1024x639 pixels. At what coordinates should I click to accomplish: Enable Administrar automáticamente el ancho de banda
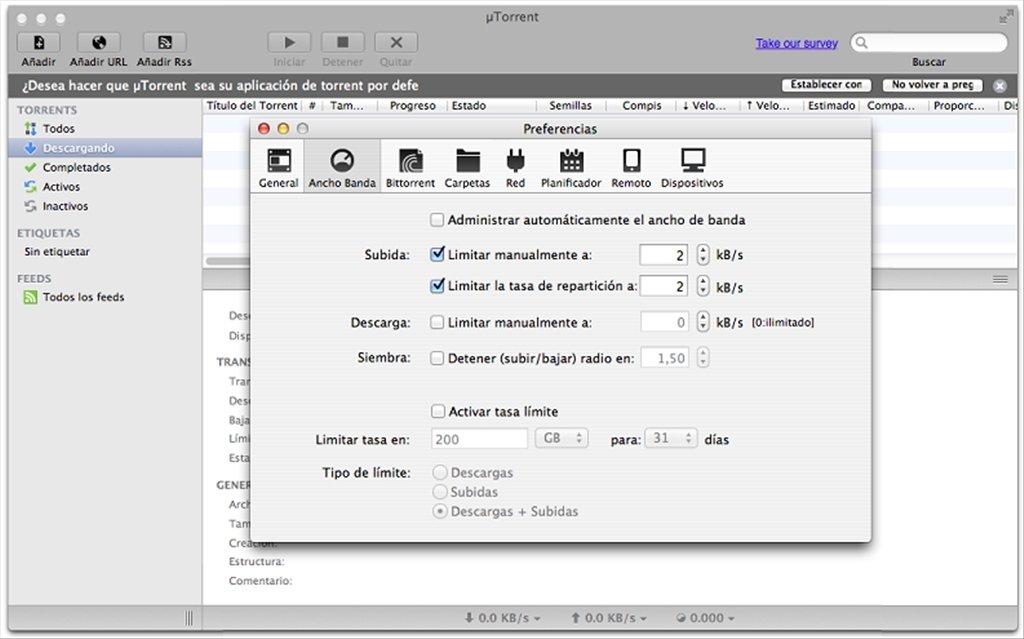point(437,220)
